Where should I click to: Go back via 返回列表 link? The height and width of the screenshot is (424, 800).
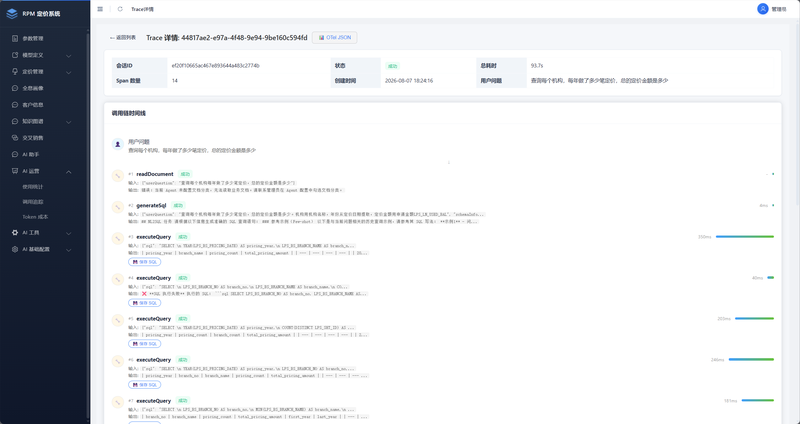click(x=123, y=38)
